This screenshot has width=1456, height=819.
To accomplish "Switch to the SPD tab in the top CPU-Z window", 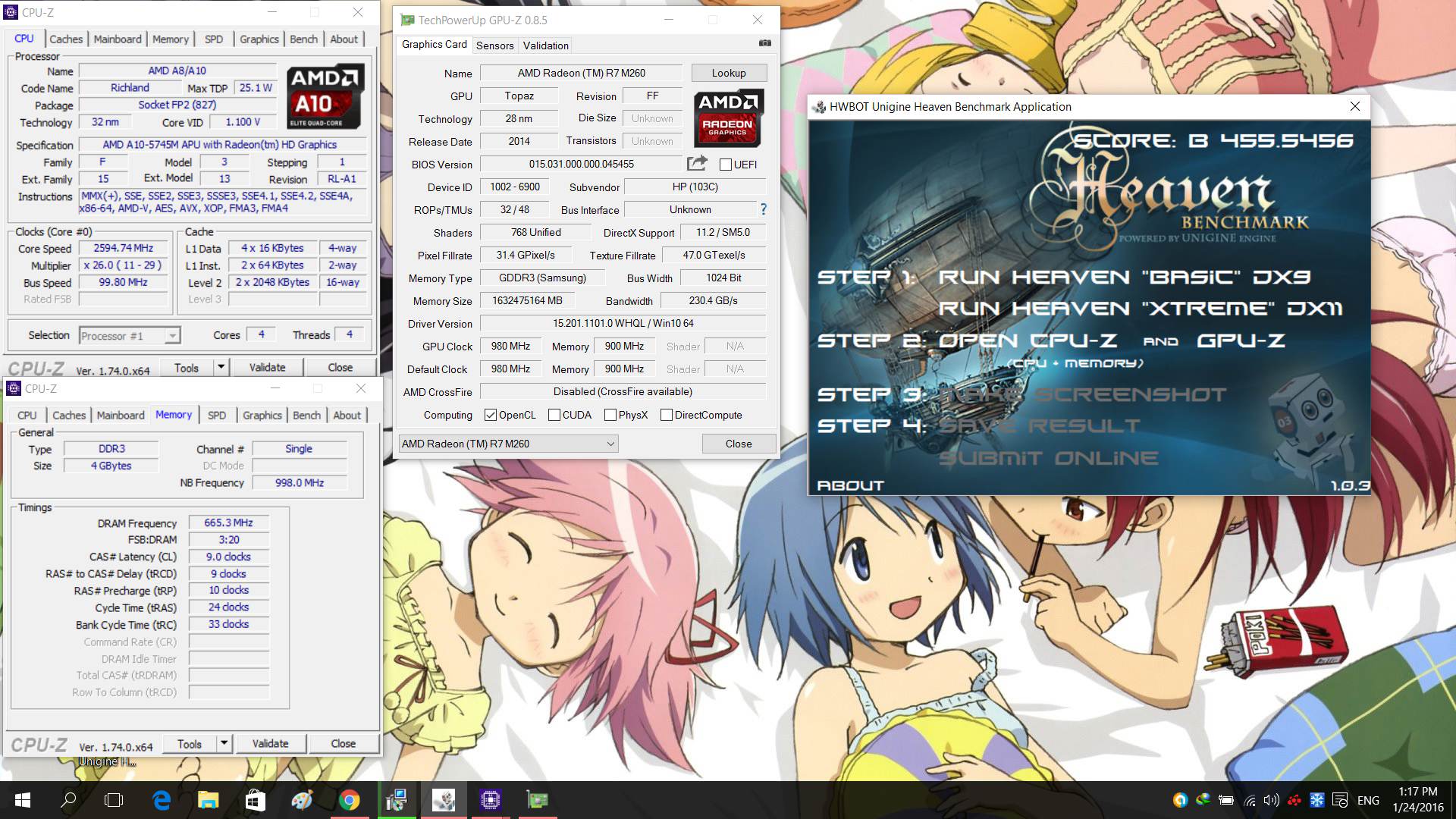I will [x=214, y=39].
